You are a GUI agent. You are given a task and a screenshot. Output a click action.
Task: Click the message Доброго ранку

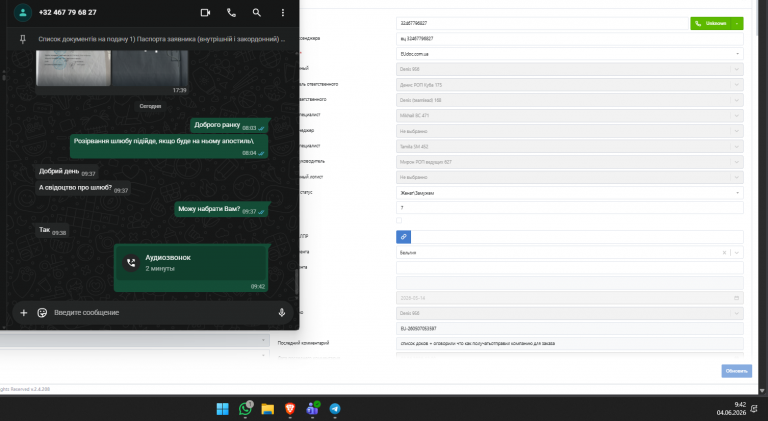click(x=230, y=125)
